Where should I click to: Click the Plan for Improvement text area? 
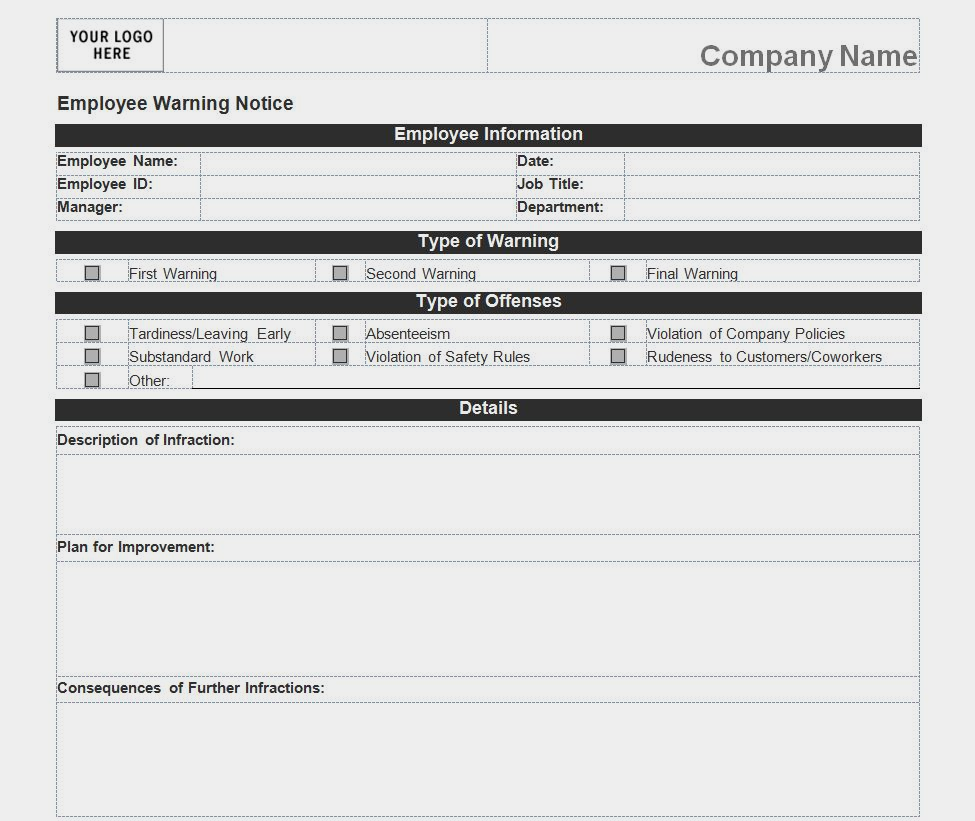pos(488,618)
